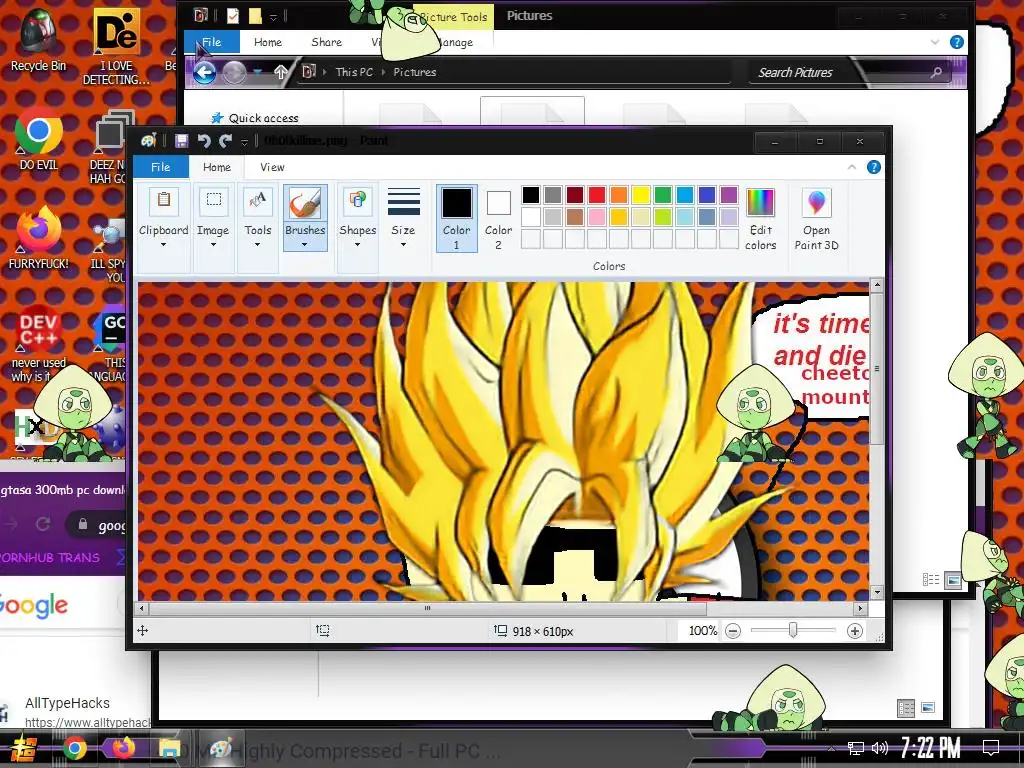Pick the black color swatch in palette
This screenshot has width=1024, height=768.
pyautogui.click(x=531, y=195)
